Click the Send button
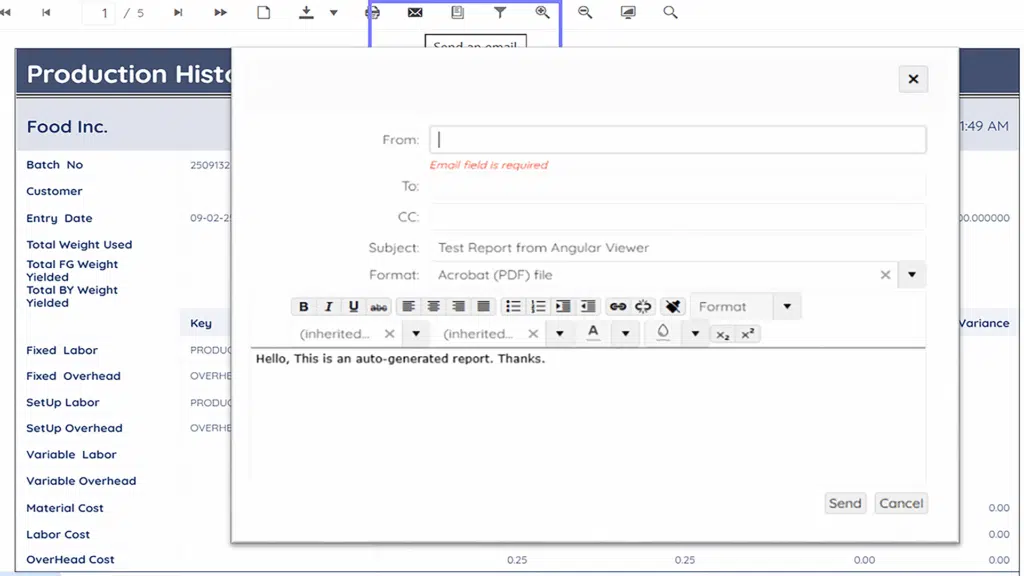Screen dimensions: 1024x576 (x=845, y=503)
